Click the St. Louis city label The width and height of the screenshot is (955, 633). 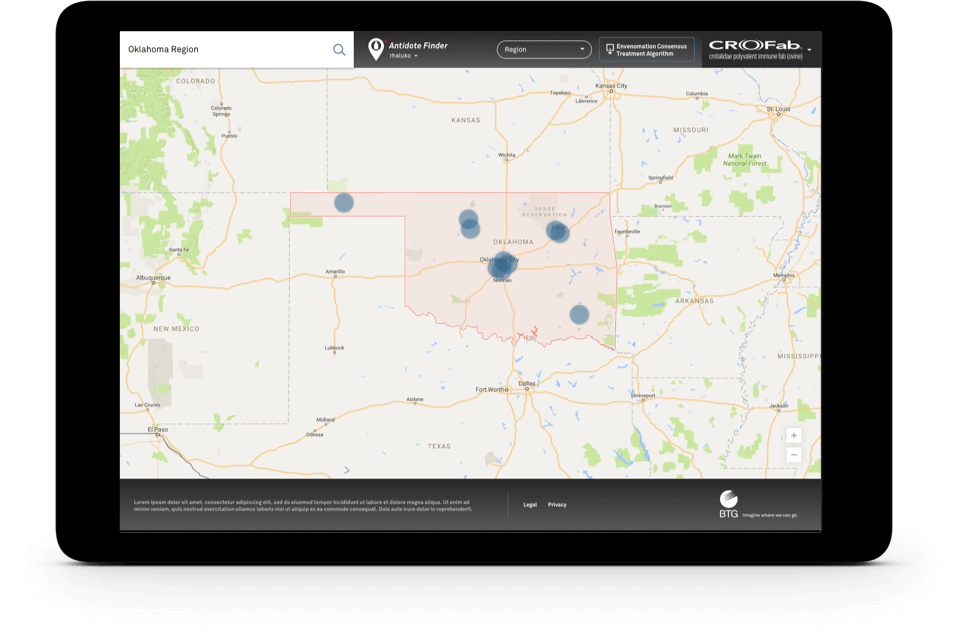[778, 110]
